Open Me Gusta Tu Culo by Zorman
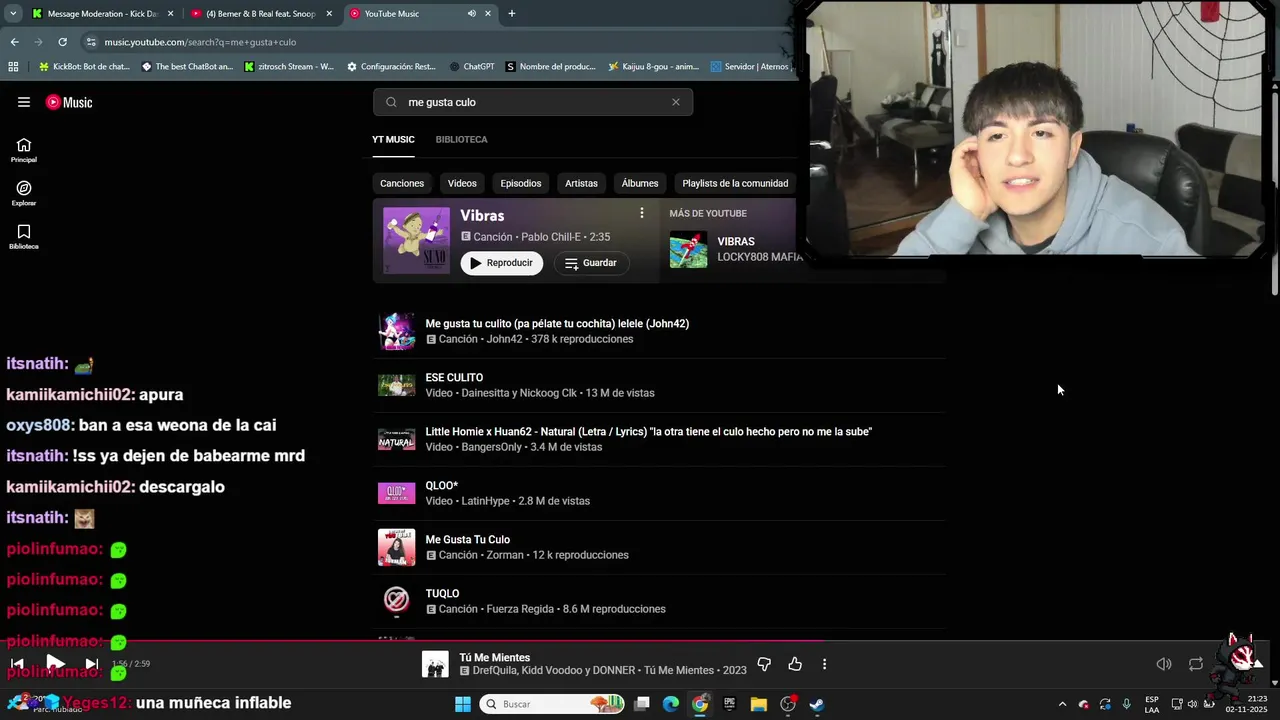Image resolution: width=1280 pixels, height=720 pixels. (x=660, y=547)
